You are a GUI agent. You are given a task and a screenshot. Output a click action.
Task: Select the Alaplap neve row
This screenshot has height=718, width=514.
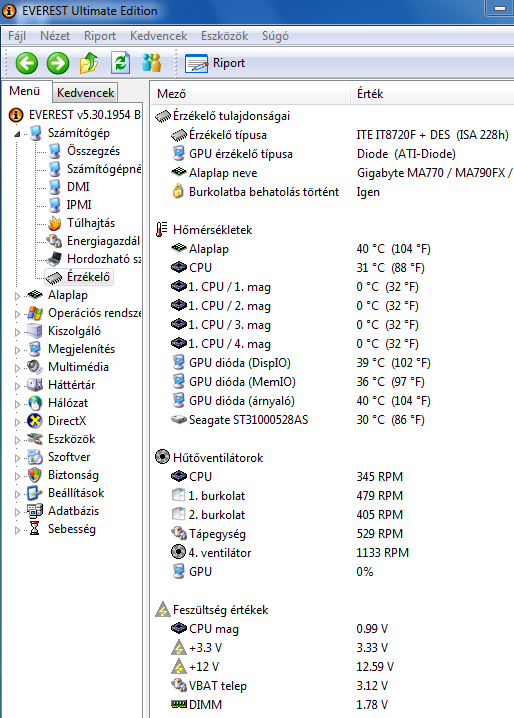[332, 173]
